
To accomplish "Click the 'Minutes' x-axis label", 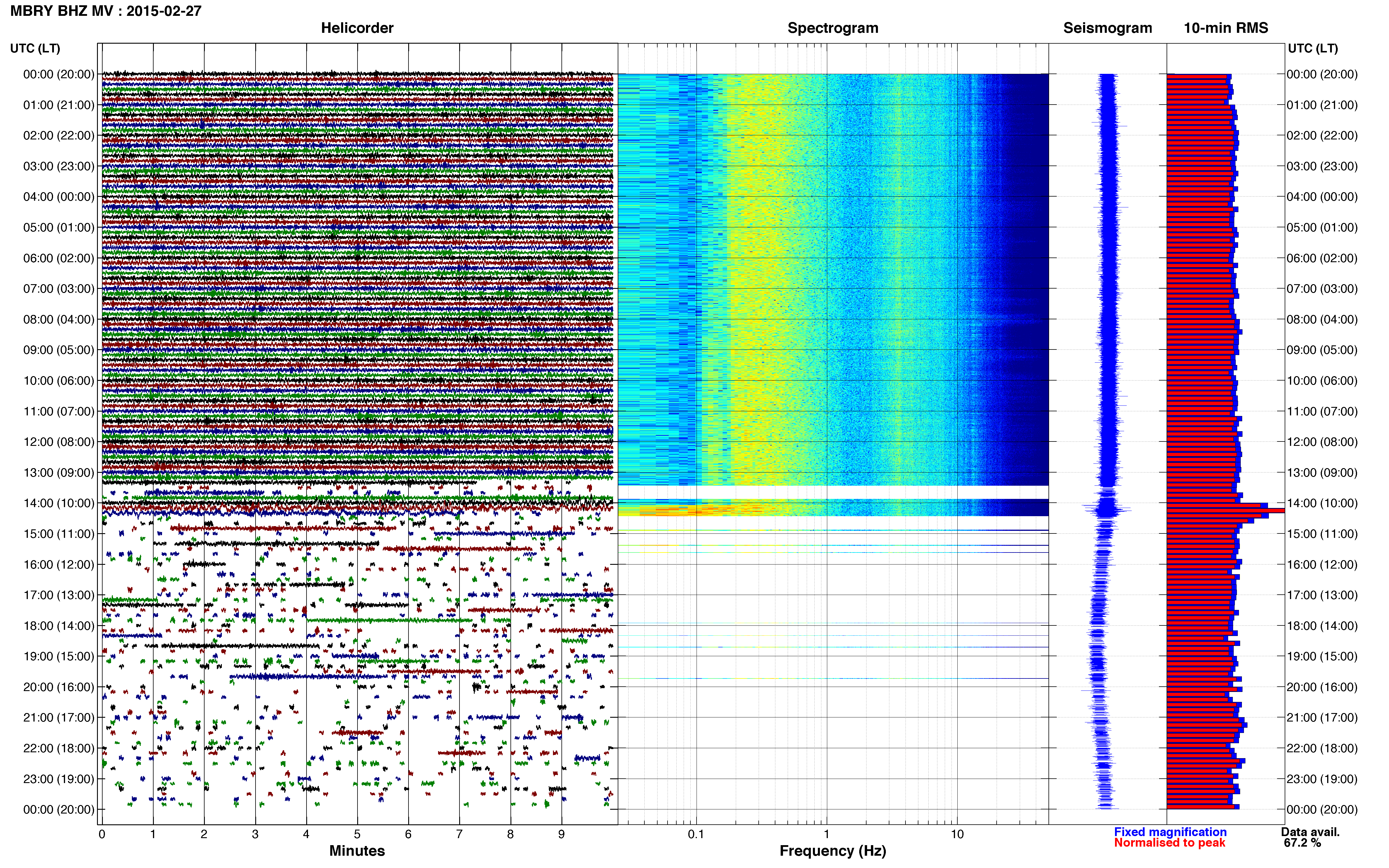I will 357,850.
